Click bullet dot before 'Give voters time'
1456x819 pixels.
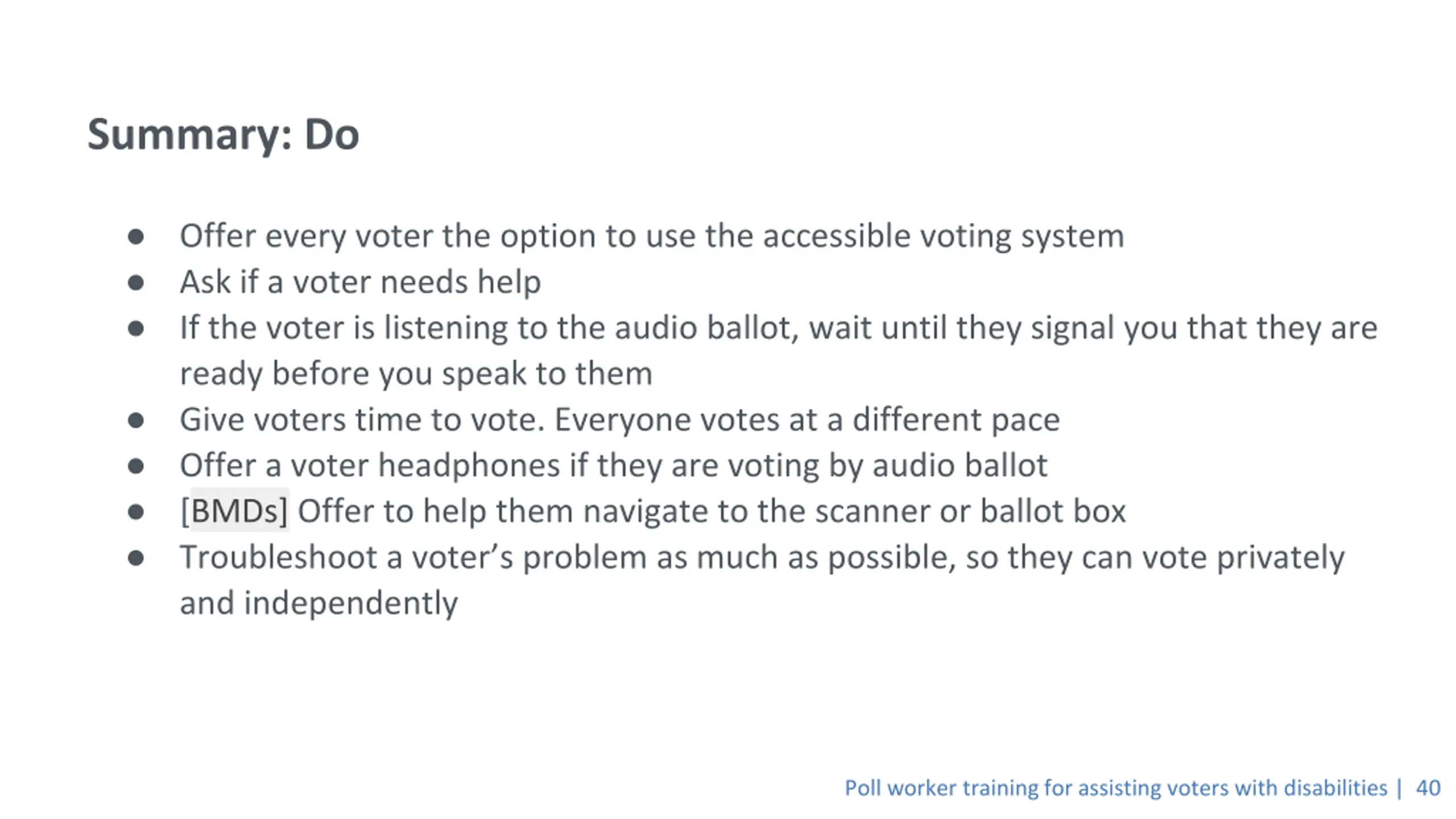135,420
